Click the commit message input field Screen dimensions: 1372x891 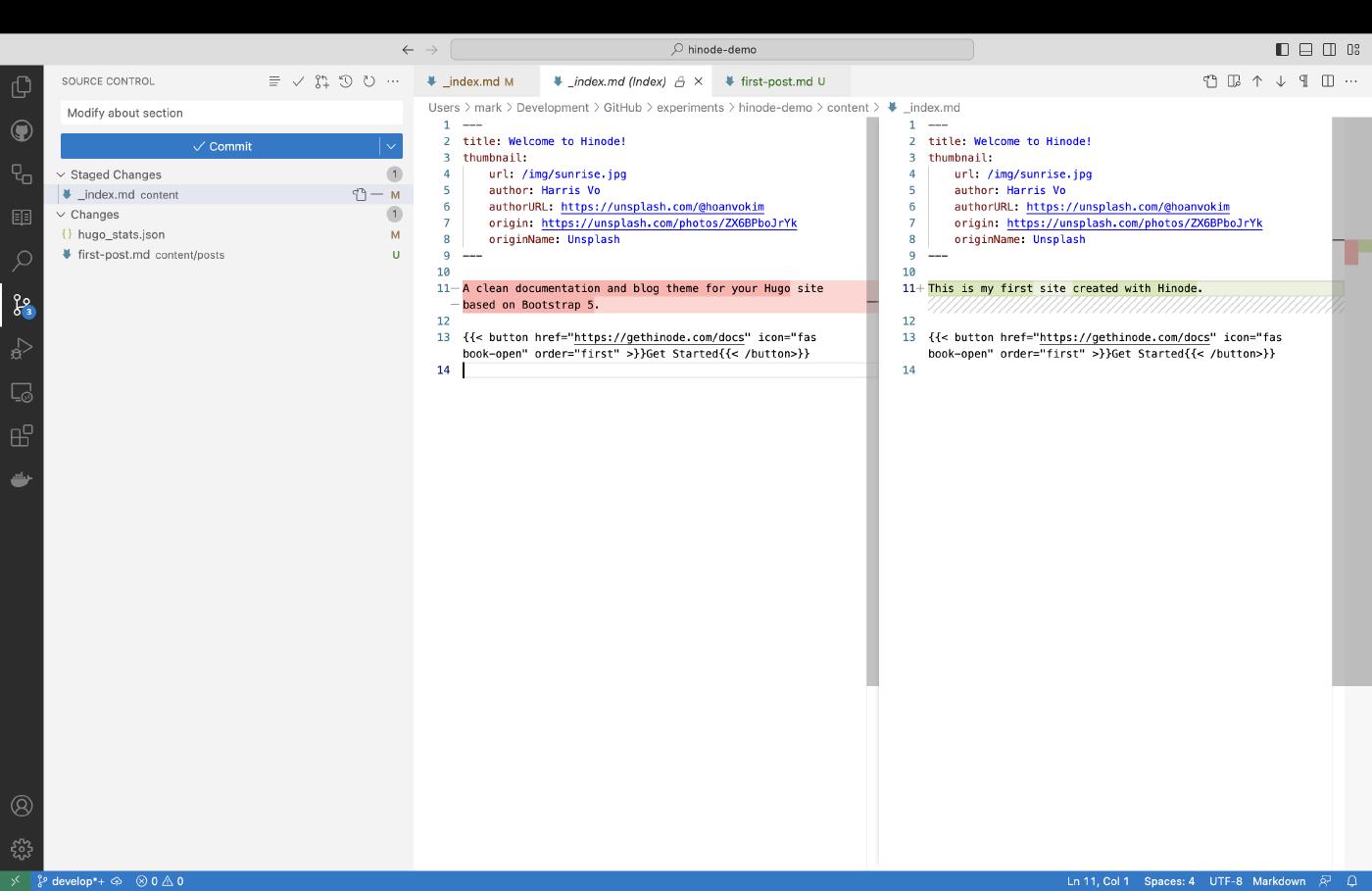pos(231,113)
